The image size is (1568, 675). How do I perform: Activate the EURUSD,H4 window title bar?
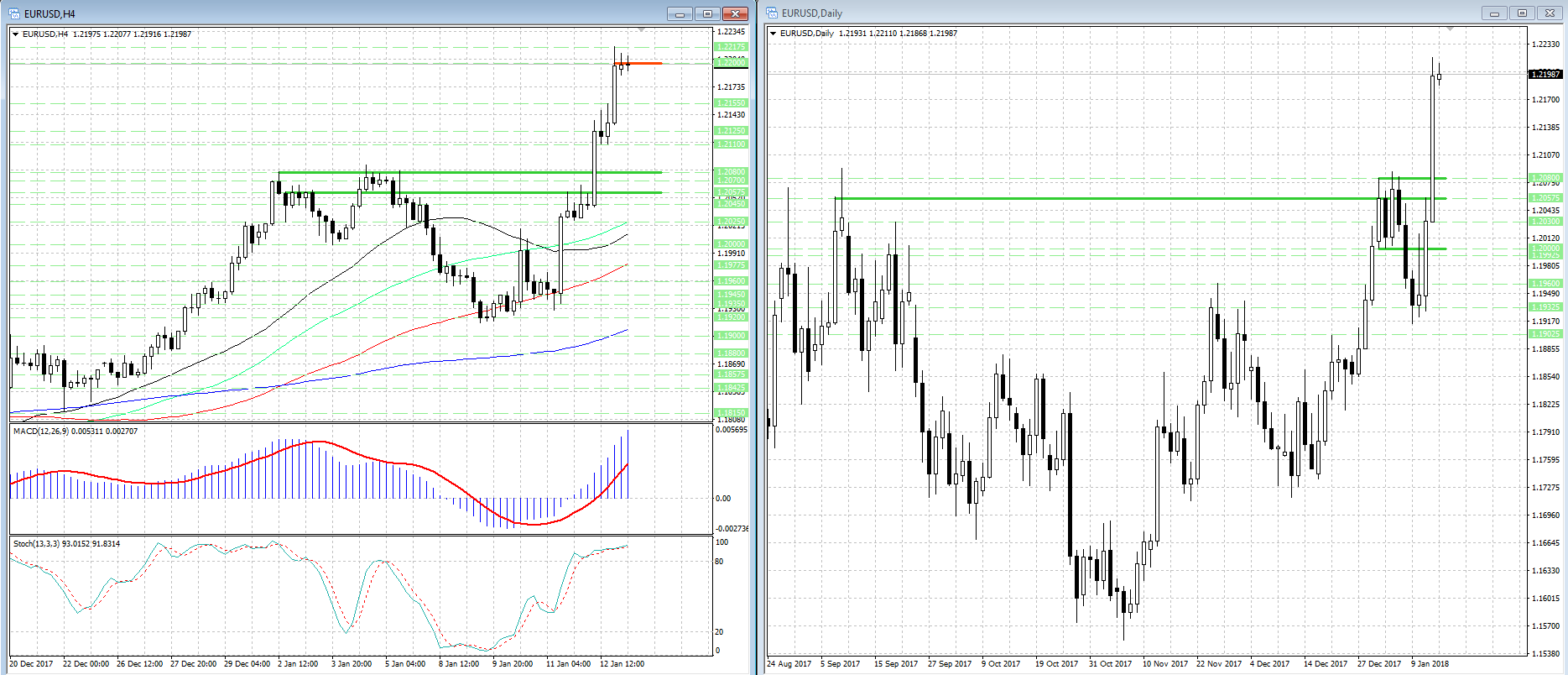tap(336, 13)
